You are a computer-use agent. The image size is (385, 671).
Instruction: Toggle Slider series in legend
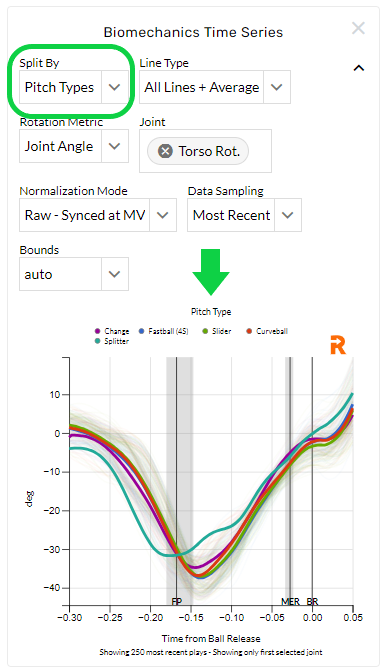click(x=217, y=331)
